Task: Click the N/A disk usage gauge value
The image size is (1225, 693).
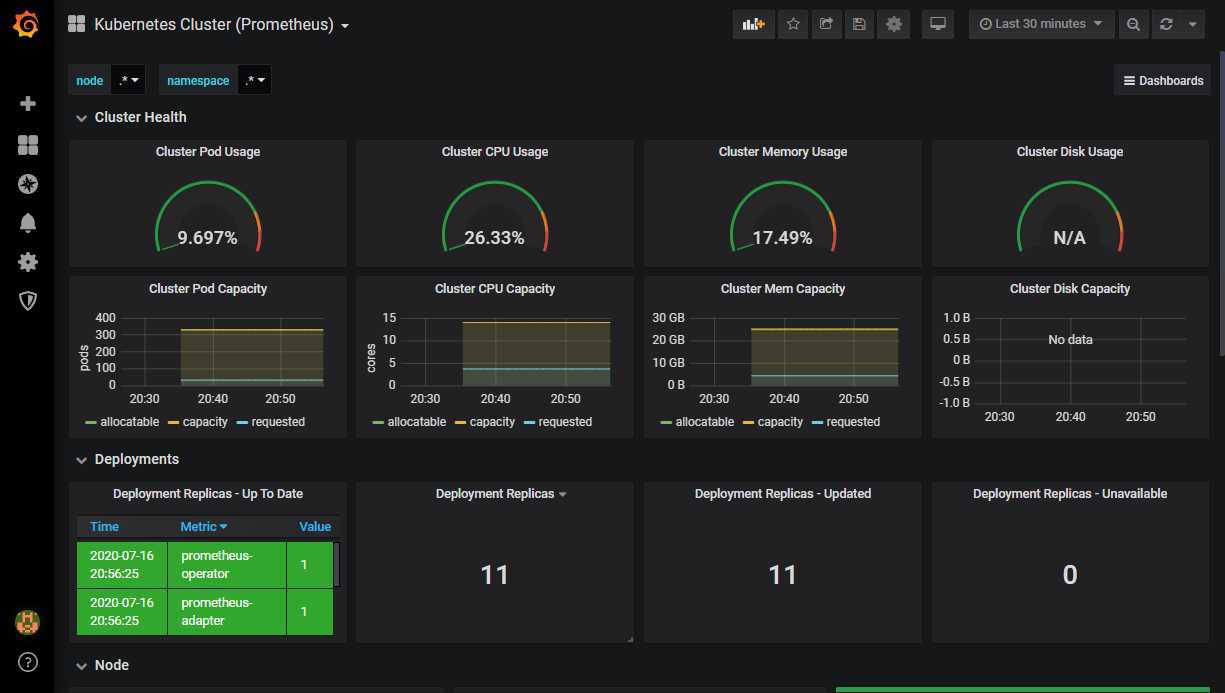Action: tap(1070, 238)
